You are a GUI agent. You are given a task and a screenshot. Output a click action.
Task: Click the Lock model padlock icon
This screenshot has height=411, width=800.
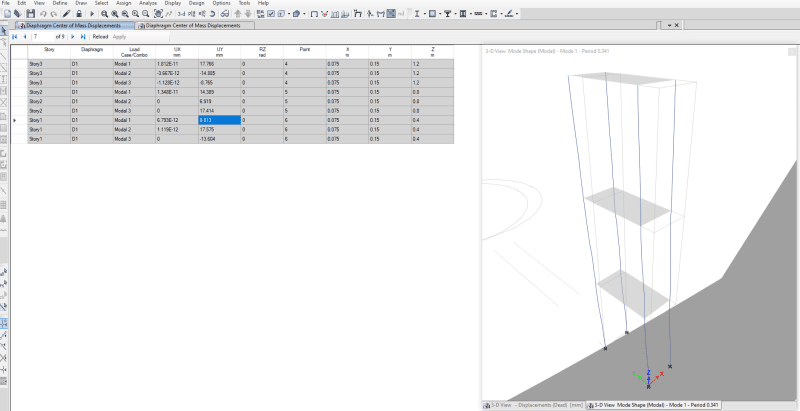pyautogui.click(x=79, y=14)
